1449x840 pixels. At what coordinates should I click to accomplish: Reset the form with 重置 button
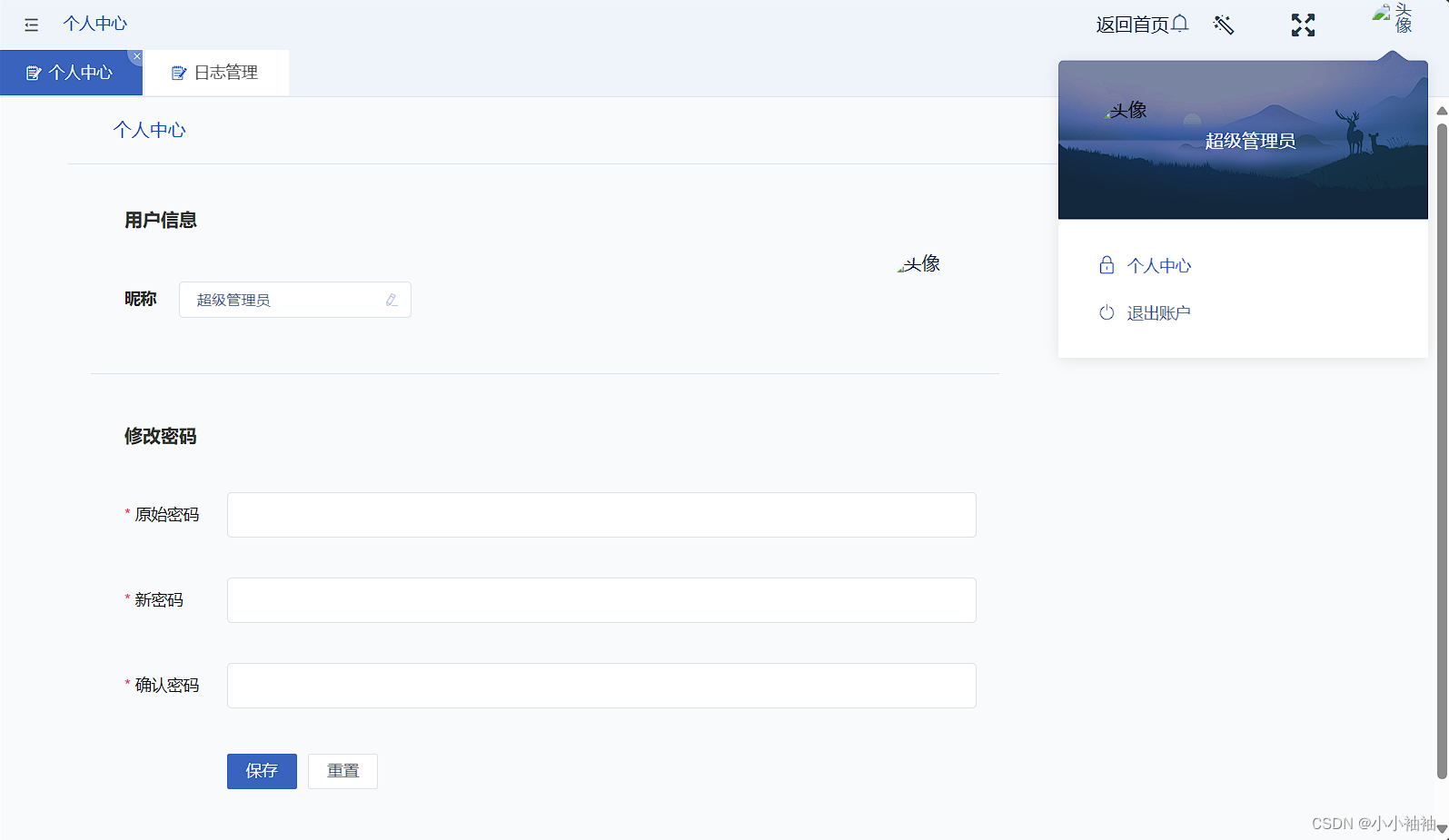coord(342,771)
